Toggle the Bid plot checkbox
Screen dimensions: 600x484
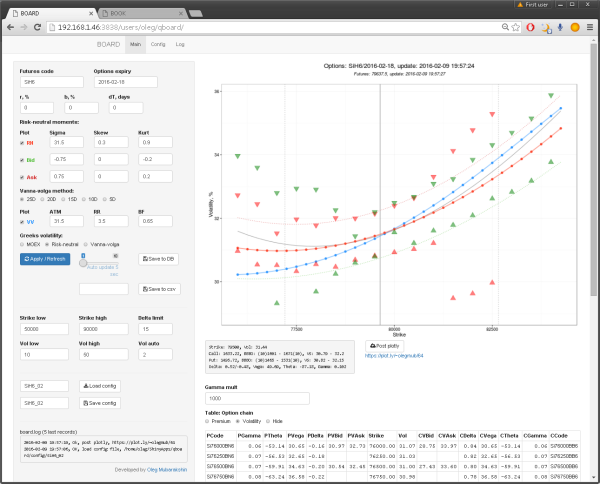point(22,160)
